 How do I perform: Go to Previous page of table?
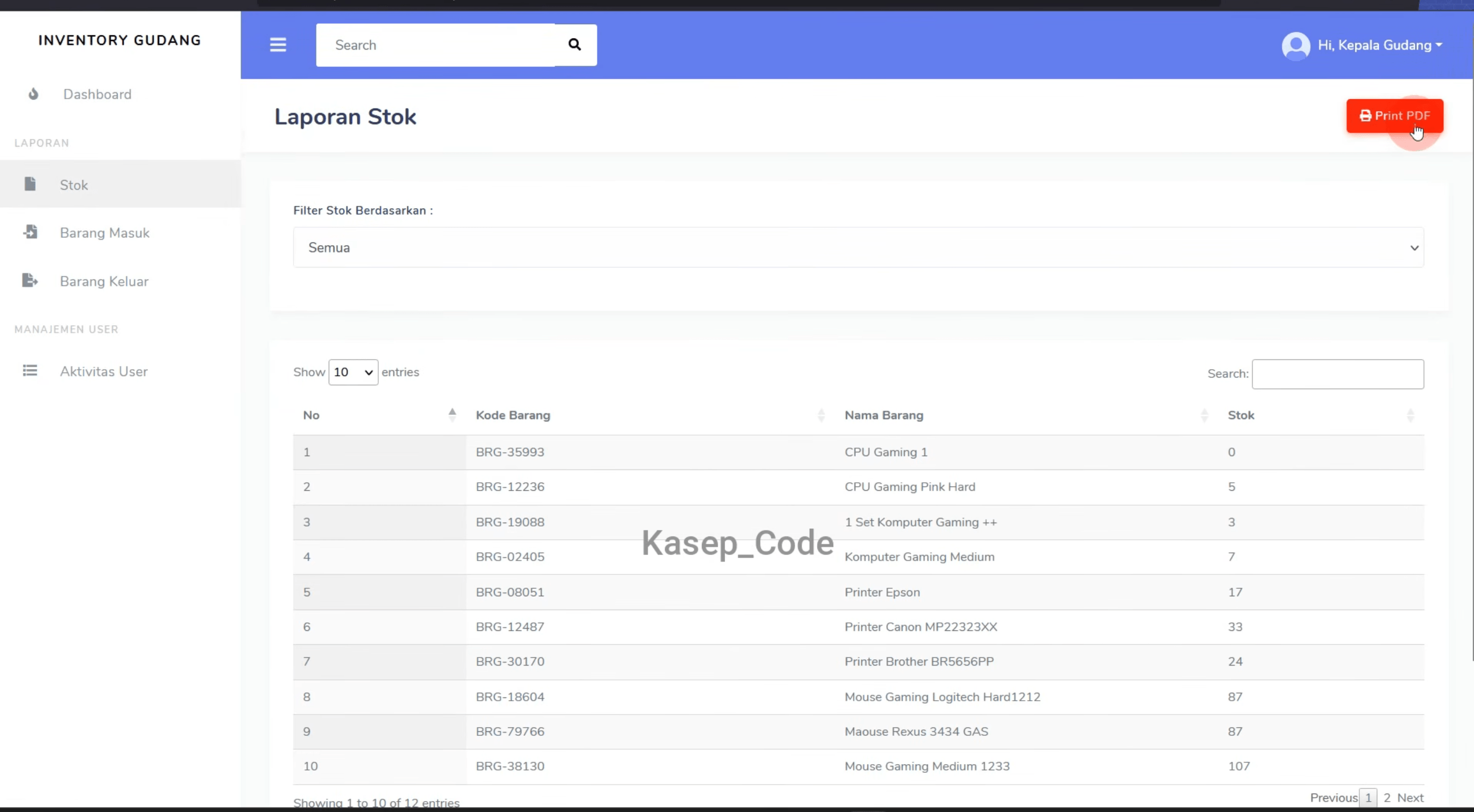1333,798
